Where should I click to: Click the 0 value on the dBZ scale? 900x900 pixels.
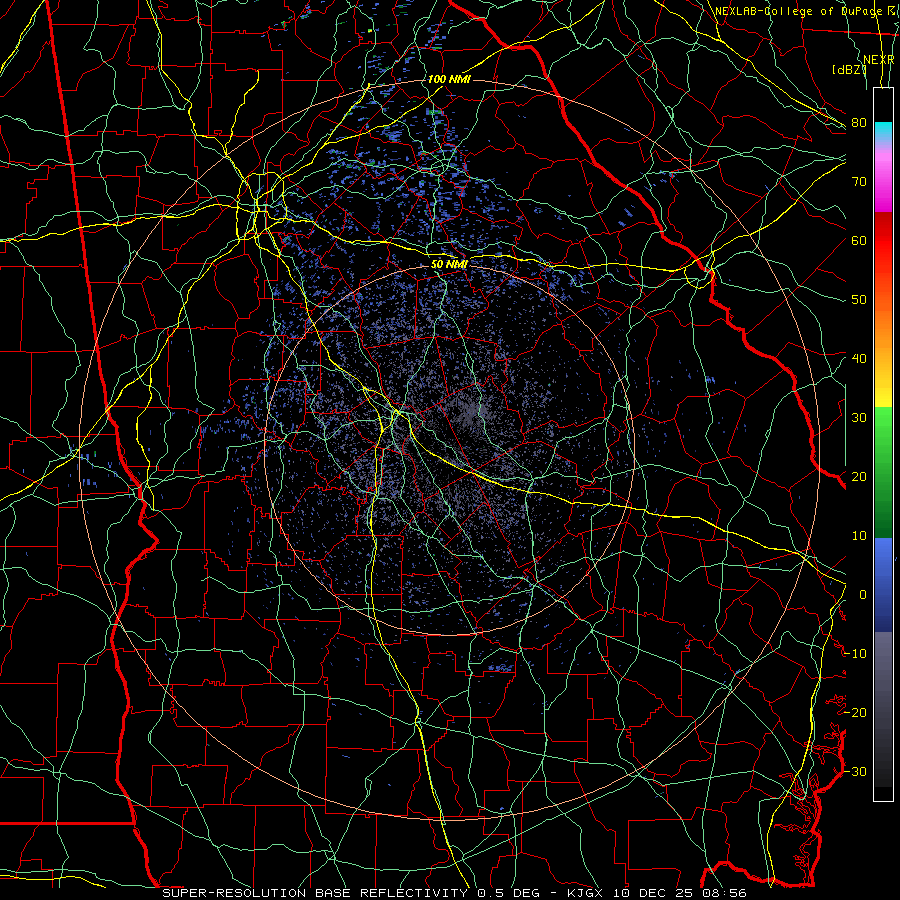[863, 595]
